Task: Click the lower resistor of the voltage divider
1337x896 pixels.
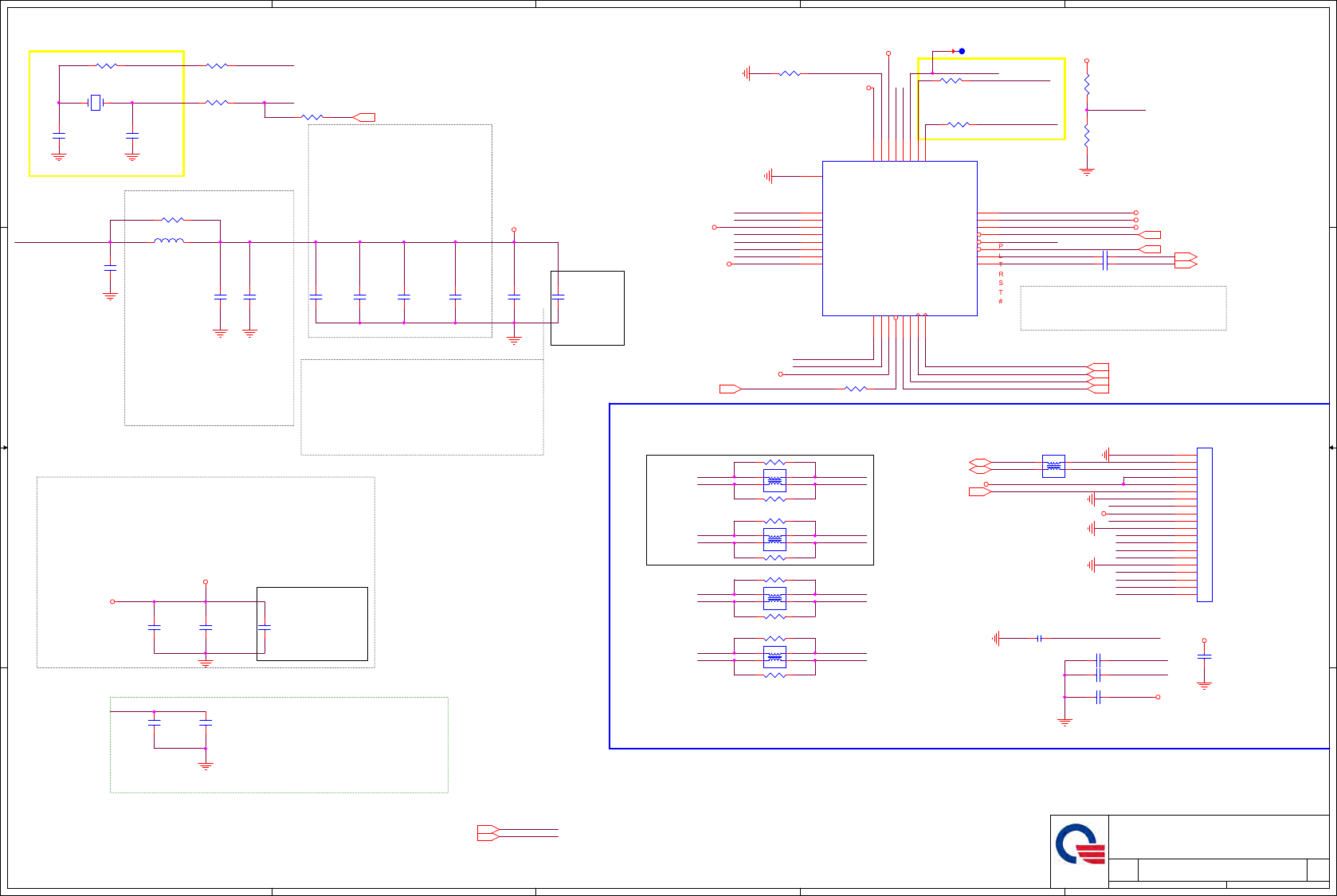Action: pos(1087,135)
